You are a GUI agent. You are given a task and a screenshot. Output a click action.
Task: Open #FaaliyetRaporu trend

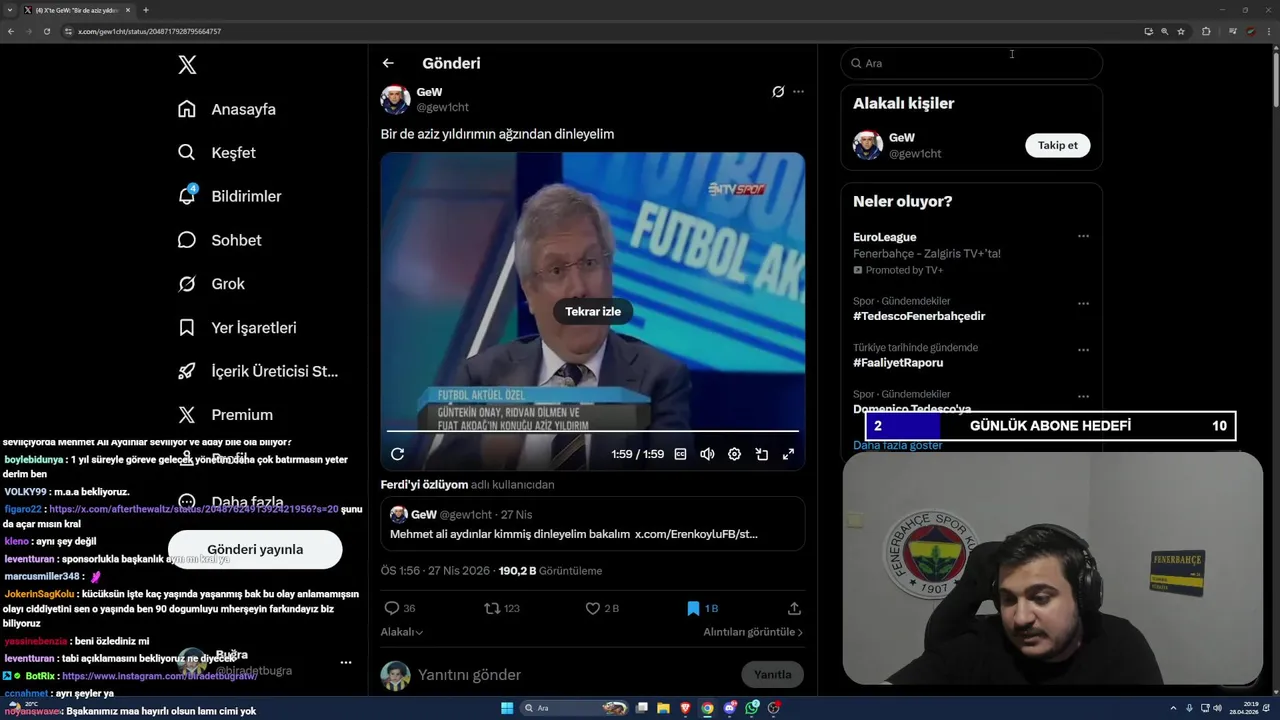pyautogui.click(x=898, y=363)
